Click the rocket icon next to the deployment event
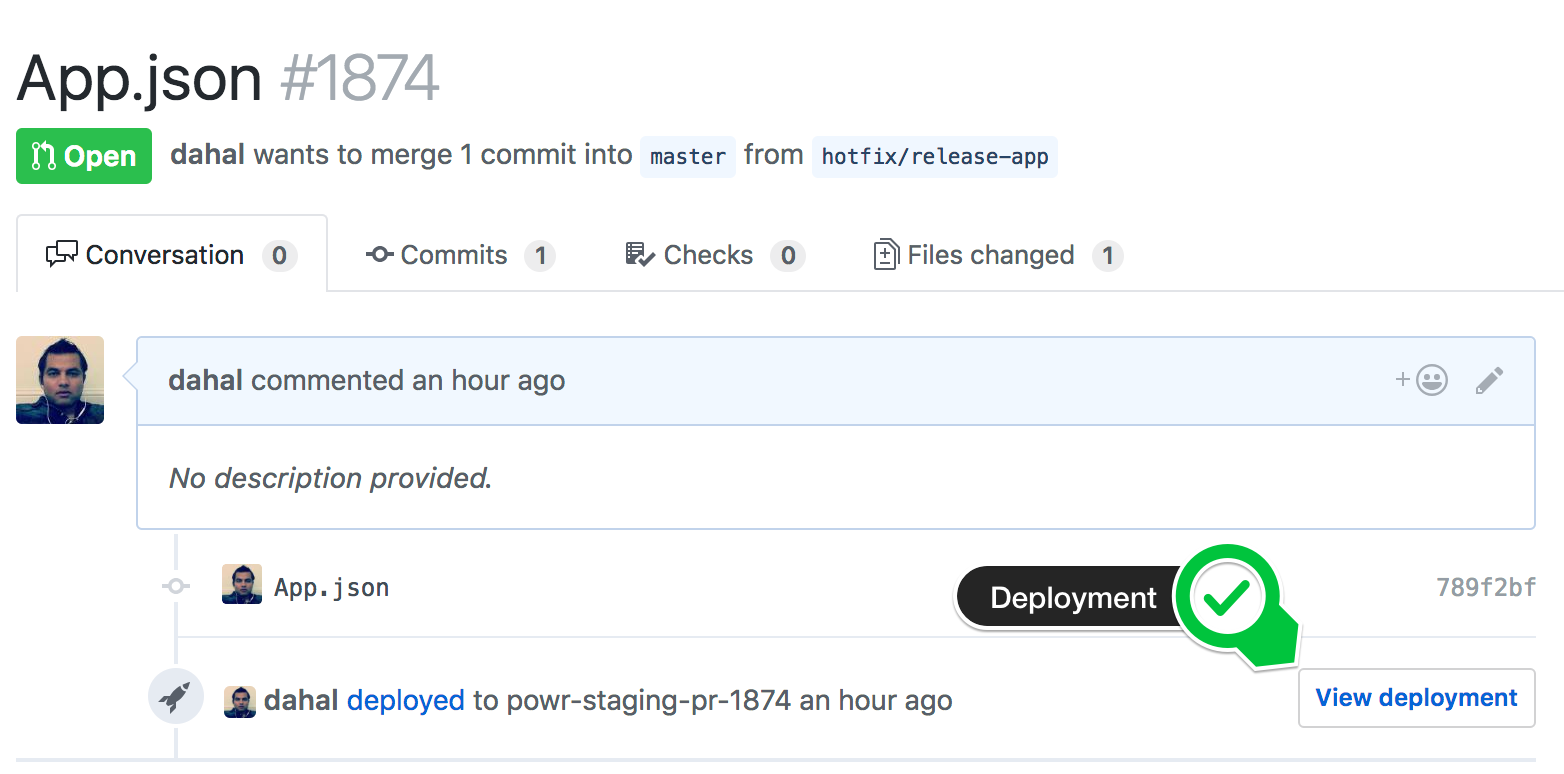 [x=176, y=697]
